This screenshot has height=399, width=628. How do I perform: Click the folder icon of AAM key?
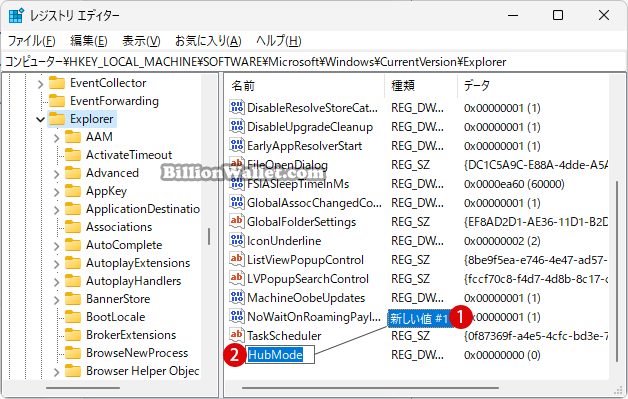(73, 137)
